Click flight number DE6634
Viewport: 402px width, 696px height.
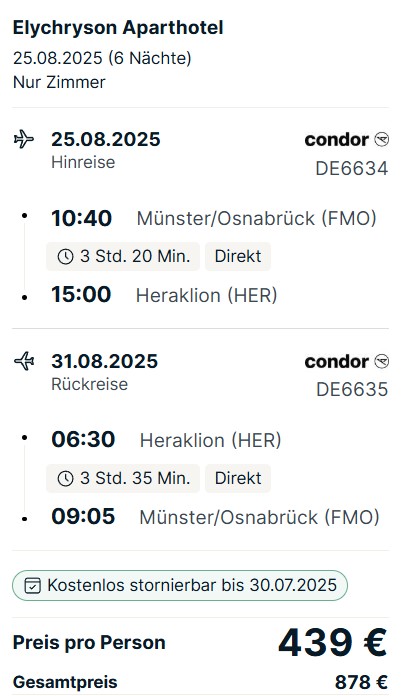(352, 169)
